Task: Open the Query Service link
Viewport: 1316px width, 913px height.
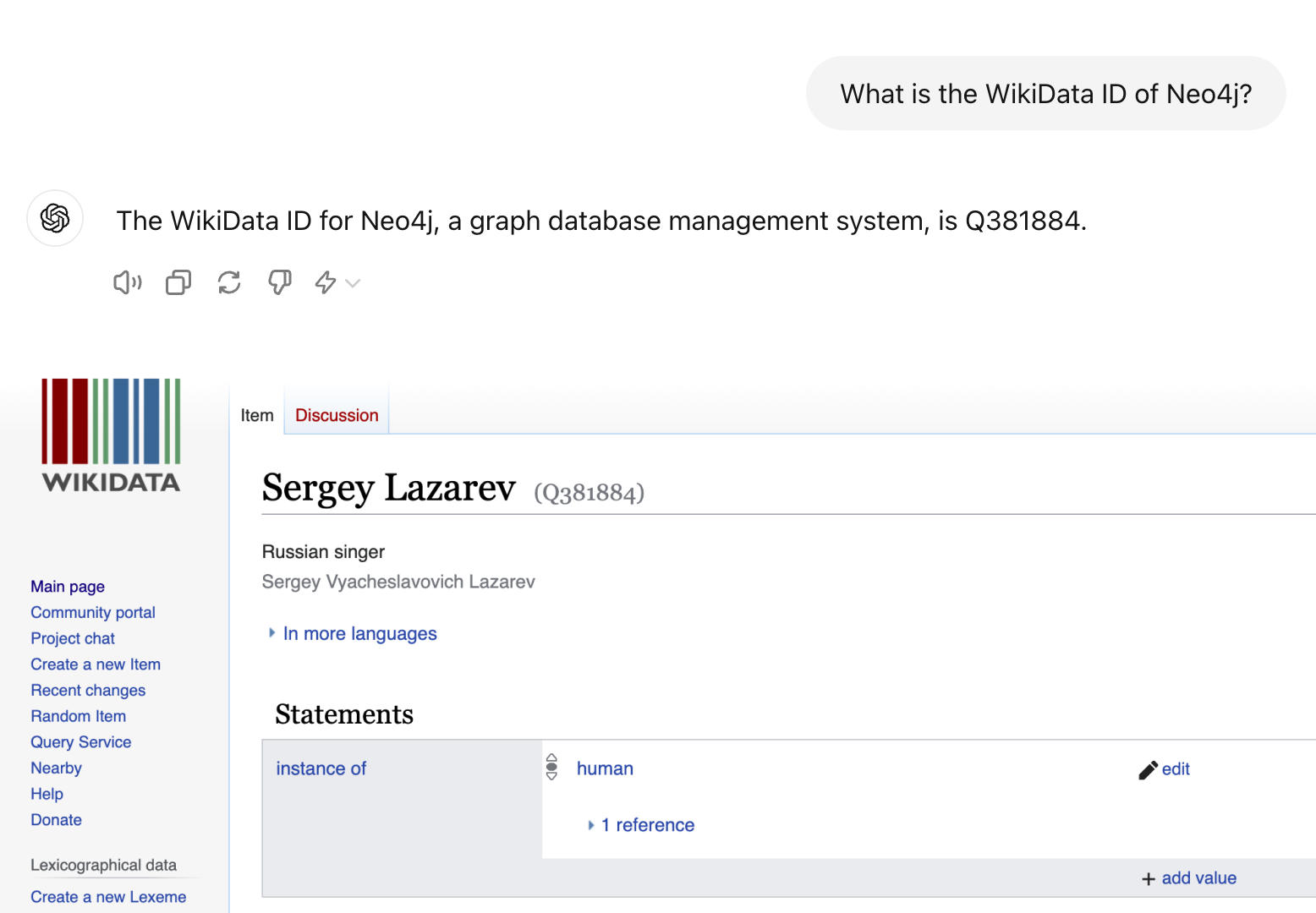Action: 81,742
